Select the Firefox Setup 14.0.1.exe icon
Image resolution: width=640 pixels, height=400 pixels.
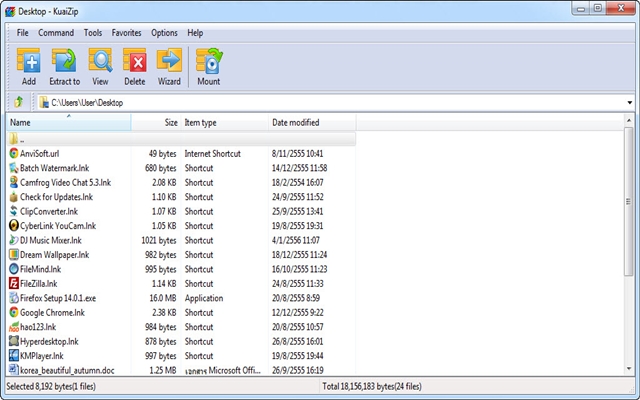click(x=14, y=298)
